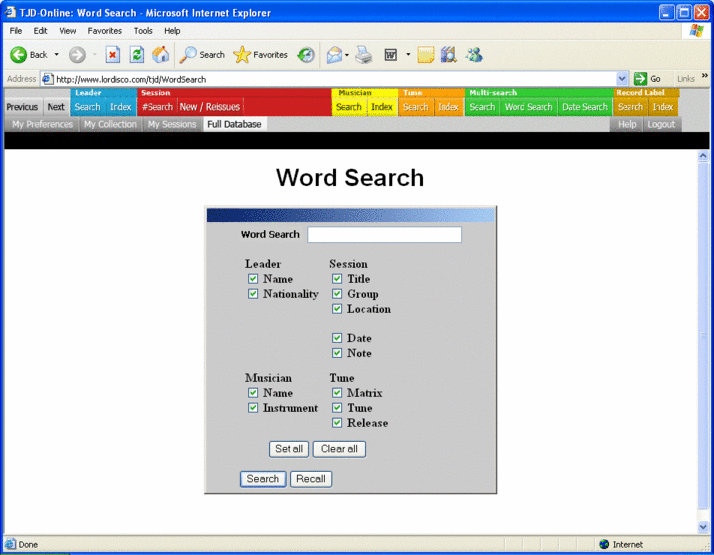
Task: Open the Help menu in menu bar
Action: 172,31
